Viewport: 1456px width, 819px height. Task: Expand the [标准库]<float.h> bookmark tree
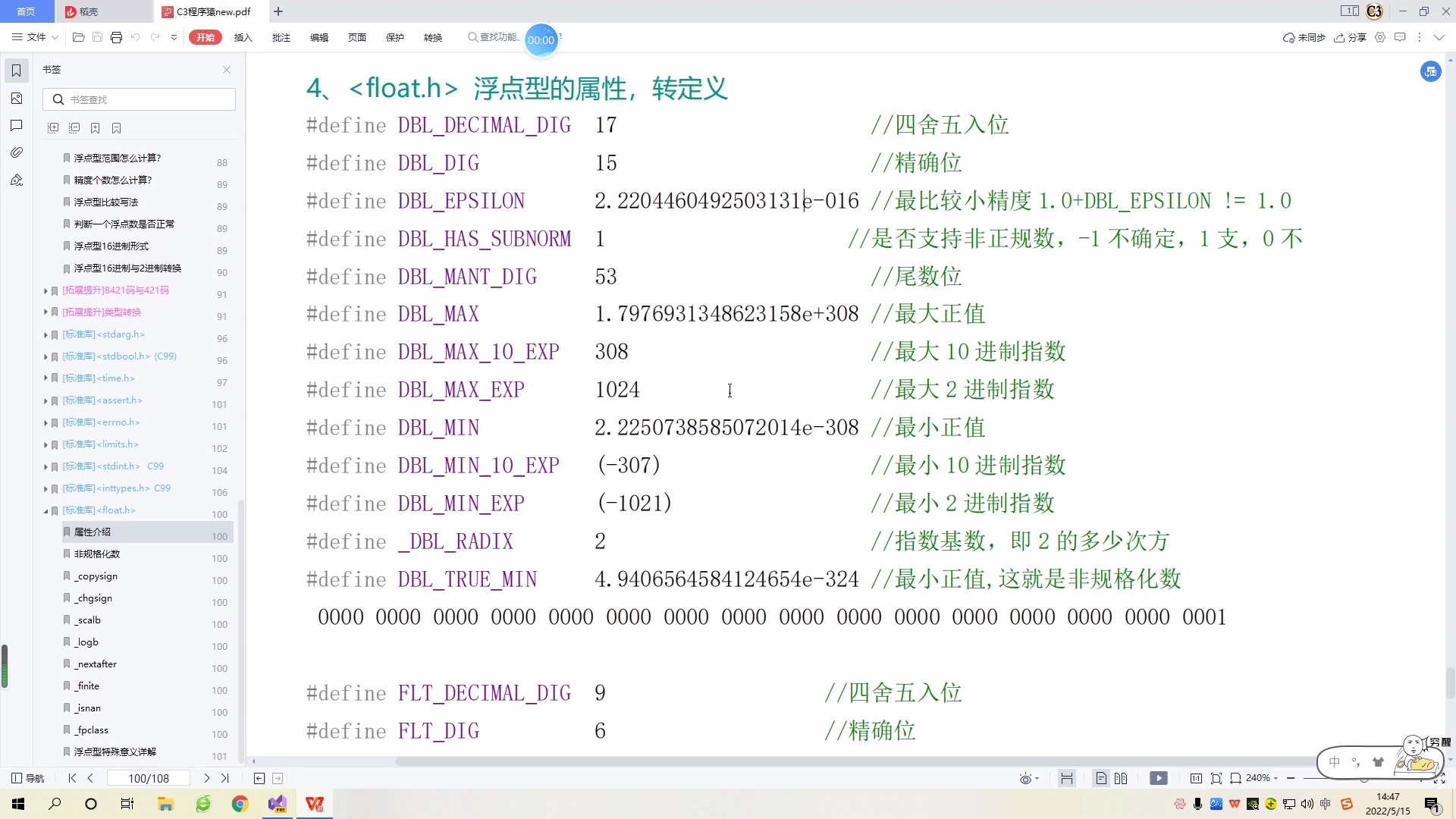(x=45, y=510)
